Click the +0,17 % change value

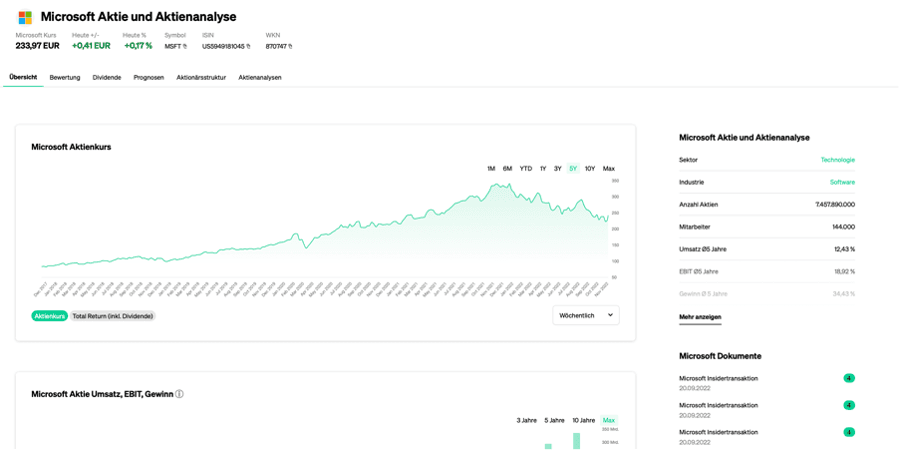[x=138, y=46]
